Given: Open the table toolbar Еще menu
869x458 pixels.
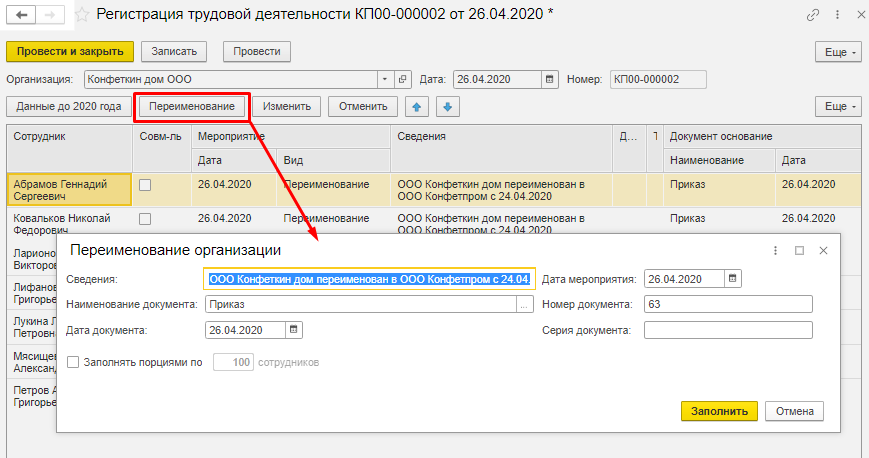Looking at the screenshot, I should [x=837, y=106].
